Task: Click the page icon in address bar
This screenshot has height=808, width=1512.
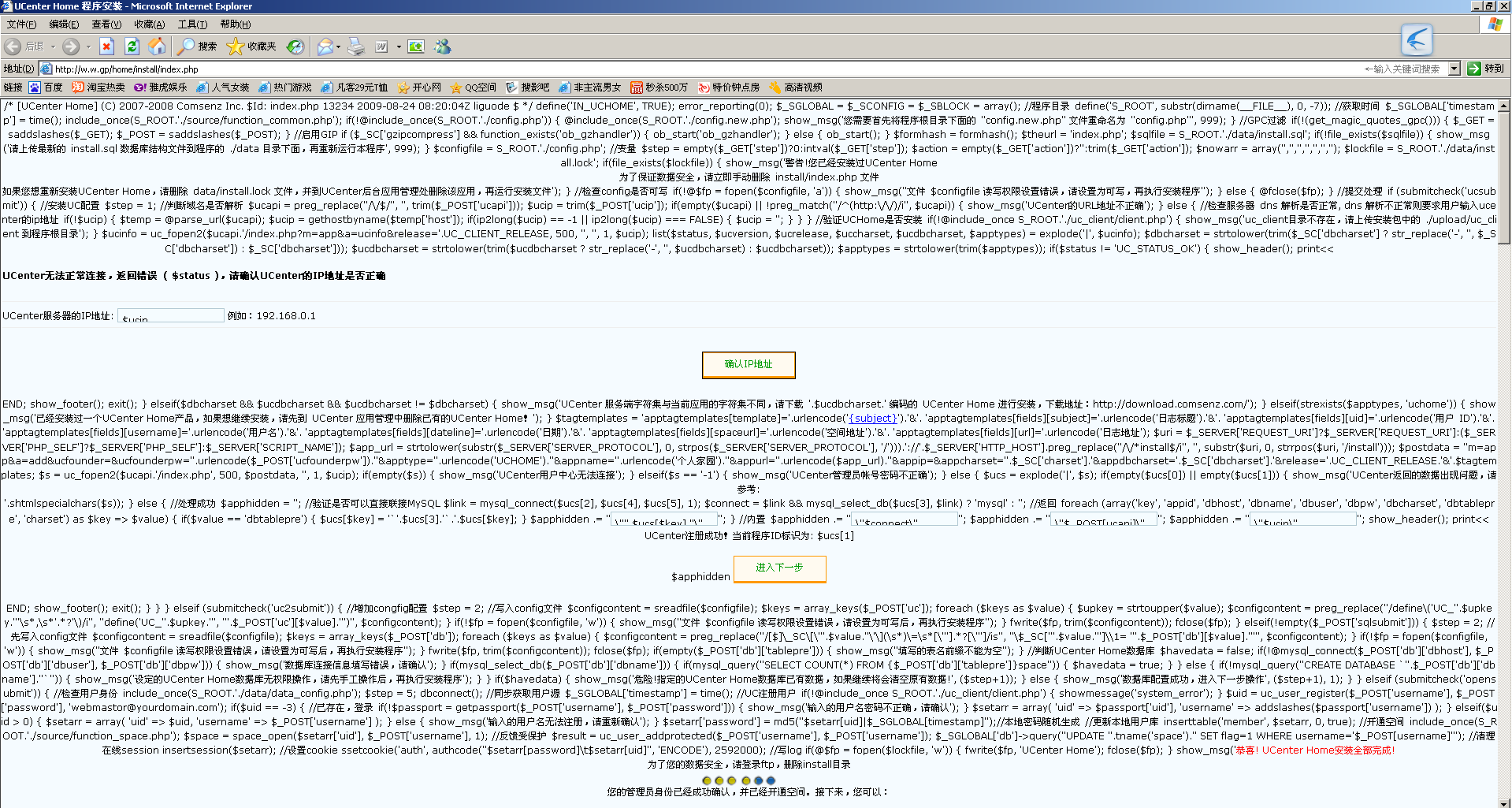Action: click(46, 69)
